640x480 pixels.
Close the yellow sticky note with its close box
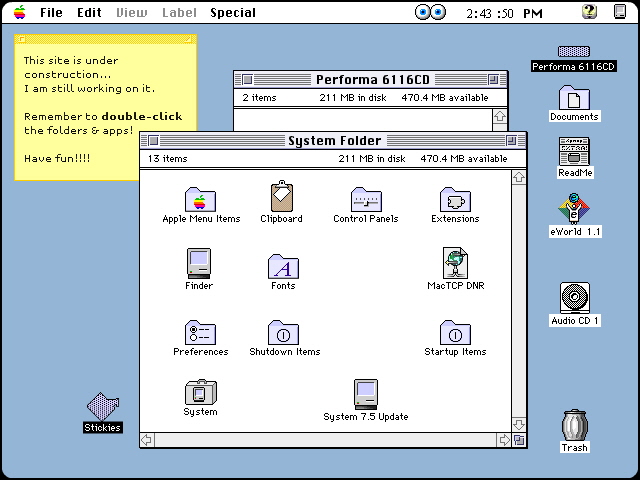pyautogui.click(x=22, y=39)
